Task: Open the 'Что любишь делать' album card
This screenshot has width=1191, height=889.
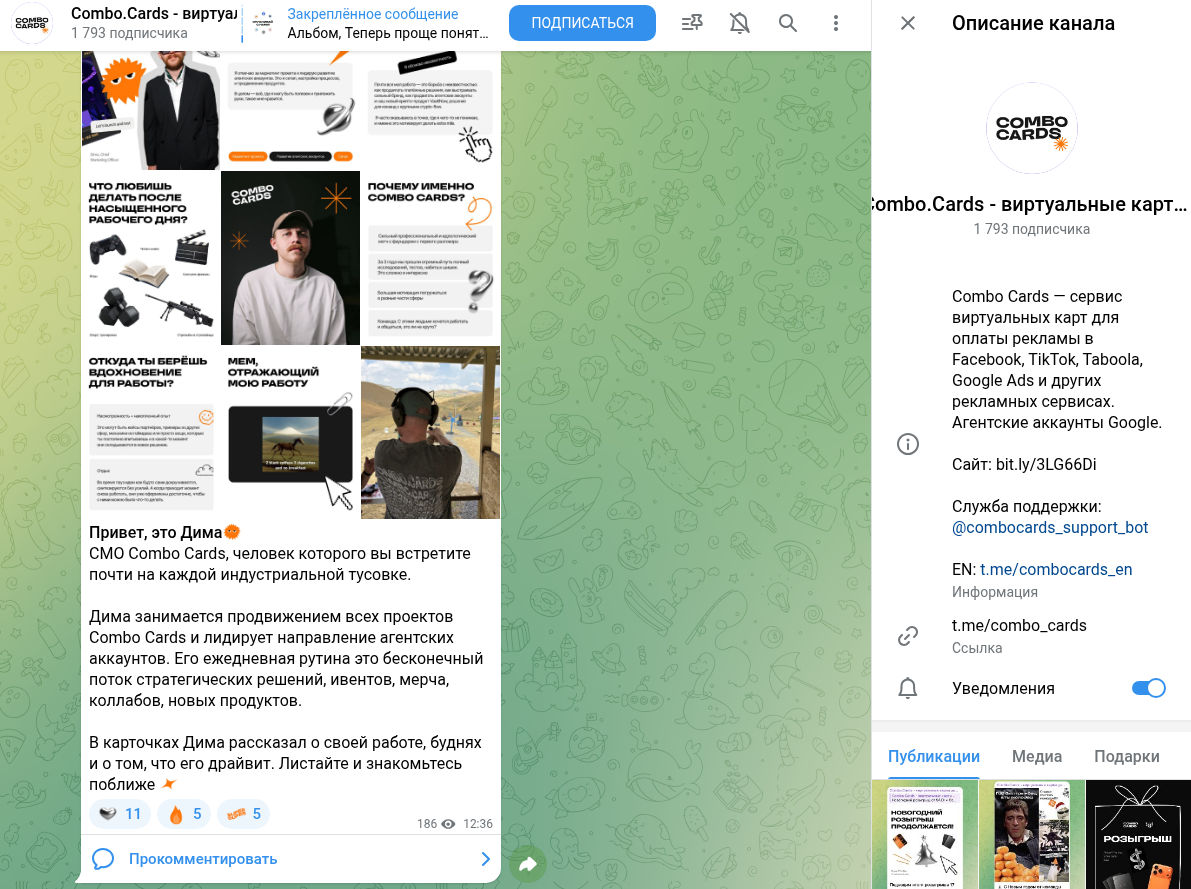Action: pyautogui.click(x=150, y=258)
